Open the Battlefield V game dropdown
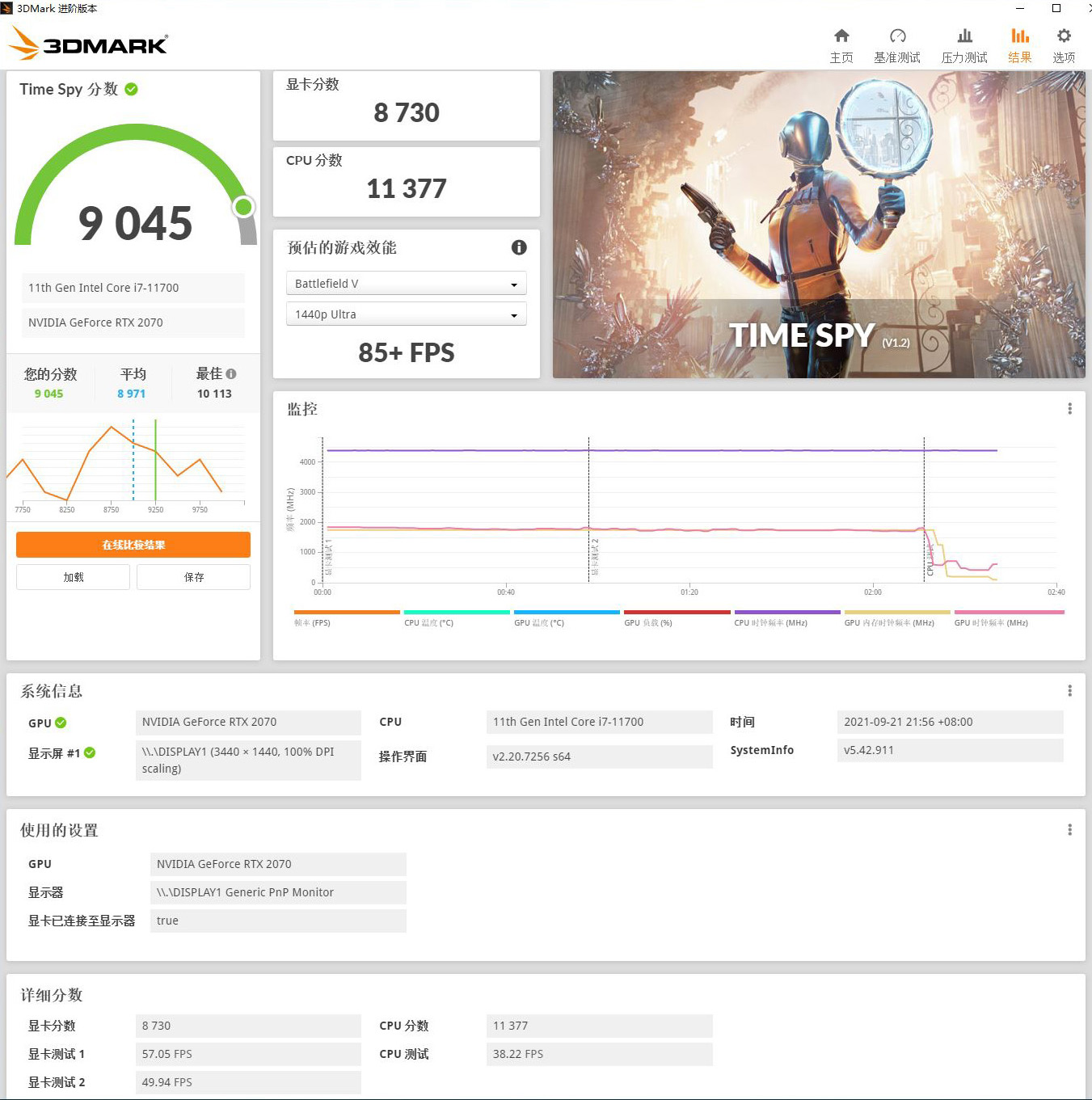The height and width of the screenshot is (1100, 1092). pos(407,284)
